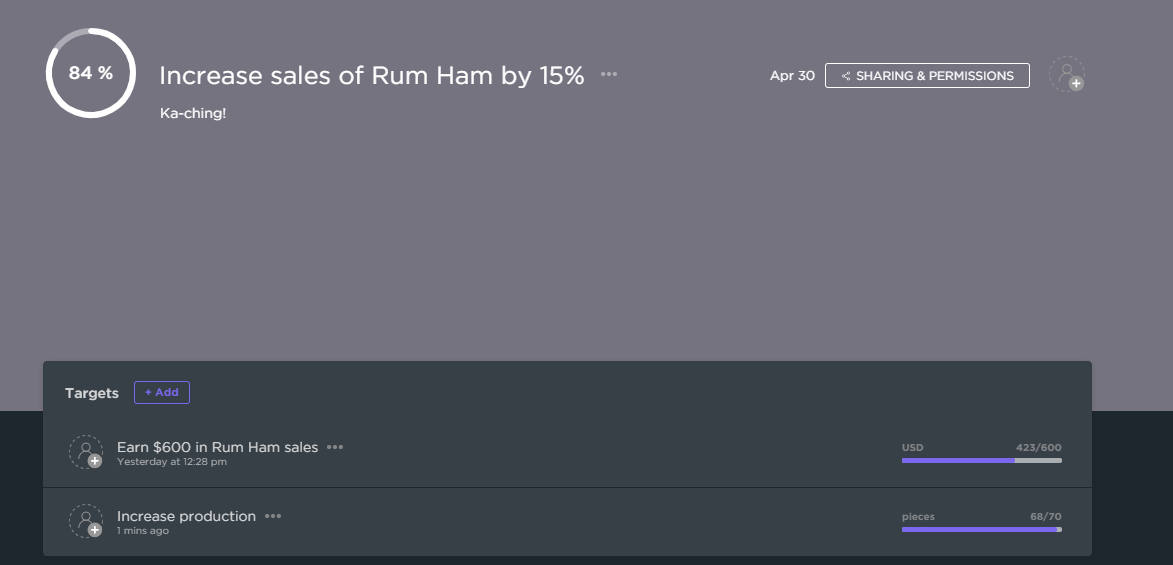The width and height of the screenshot is (1173, 565).
Task: Open options menu for Increase production
Action: click(x=273, y=516)
